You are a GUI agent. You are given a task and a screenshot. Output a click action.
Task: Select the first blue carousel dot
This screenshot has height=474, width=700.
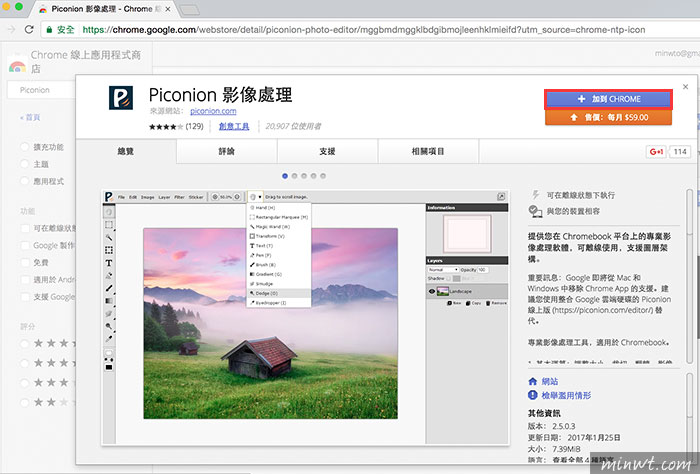pyautogui.click(x=285, y=176)
